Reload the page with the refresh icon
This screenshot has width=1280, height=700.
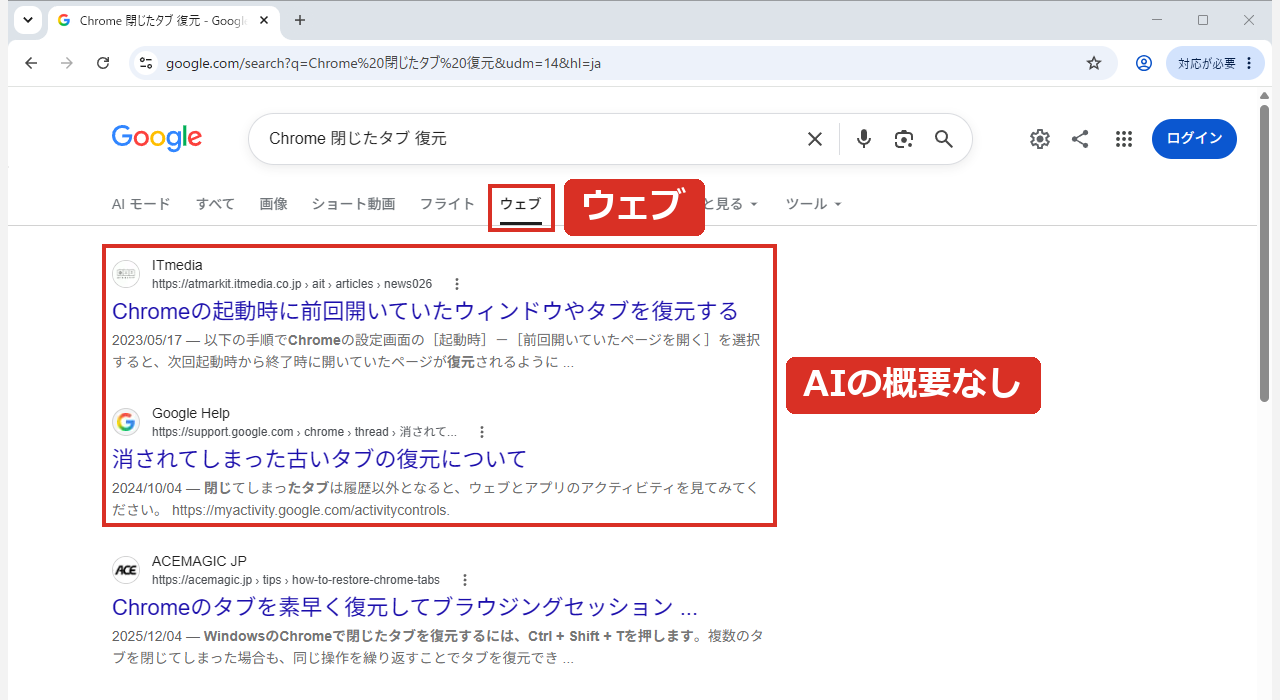click(103, 63)
